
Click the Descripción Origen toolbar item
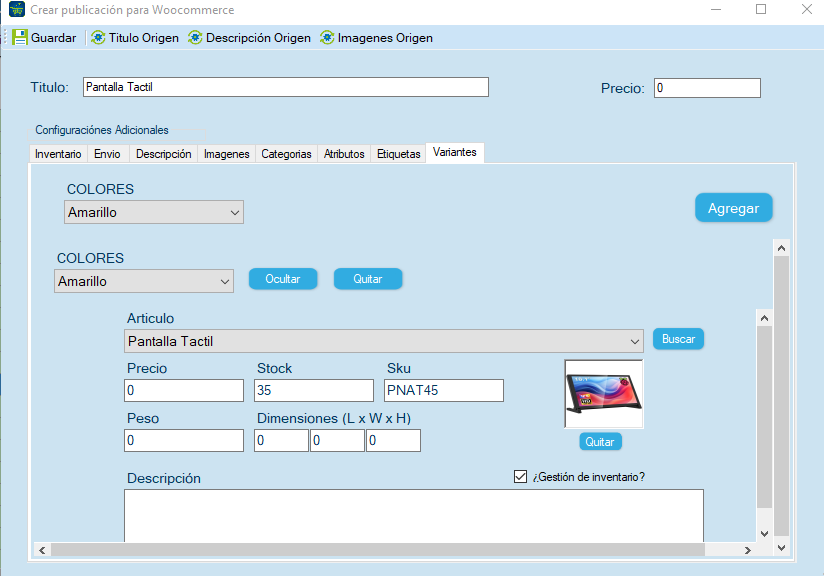tap(250, 38)
